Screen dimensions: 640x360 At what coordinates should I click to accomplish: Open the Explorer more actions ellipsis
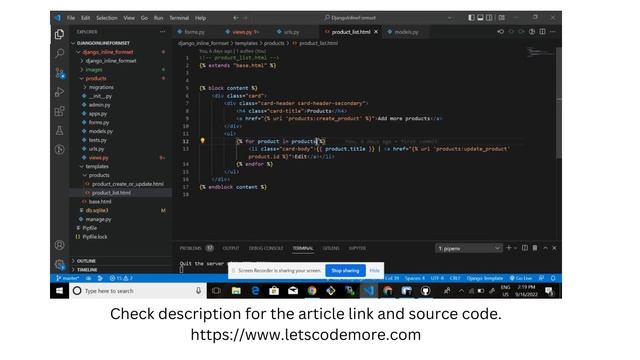point(163,31)
